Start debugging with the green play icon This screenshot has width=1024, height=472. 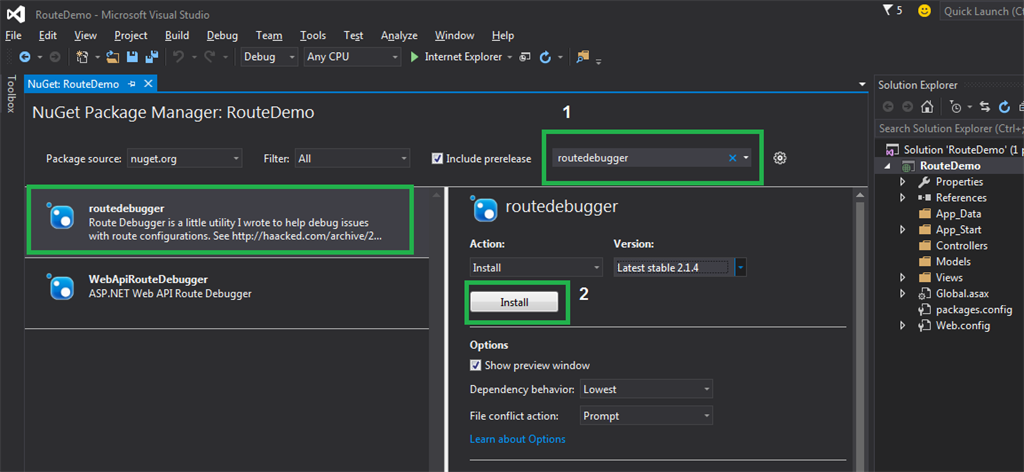tap(415, 57)
